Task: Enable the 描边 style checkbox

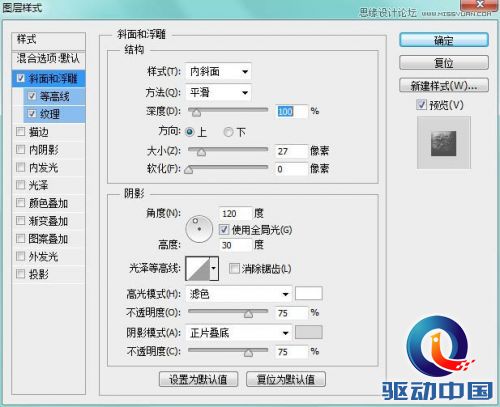Action: click(x=21, y=132)
